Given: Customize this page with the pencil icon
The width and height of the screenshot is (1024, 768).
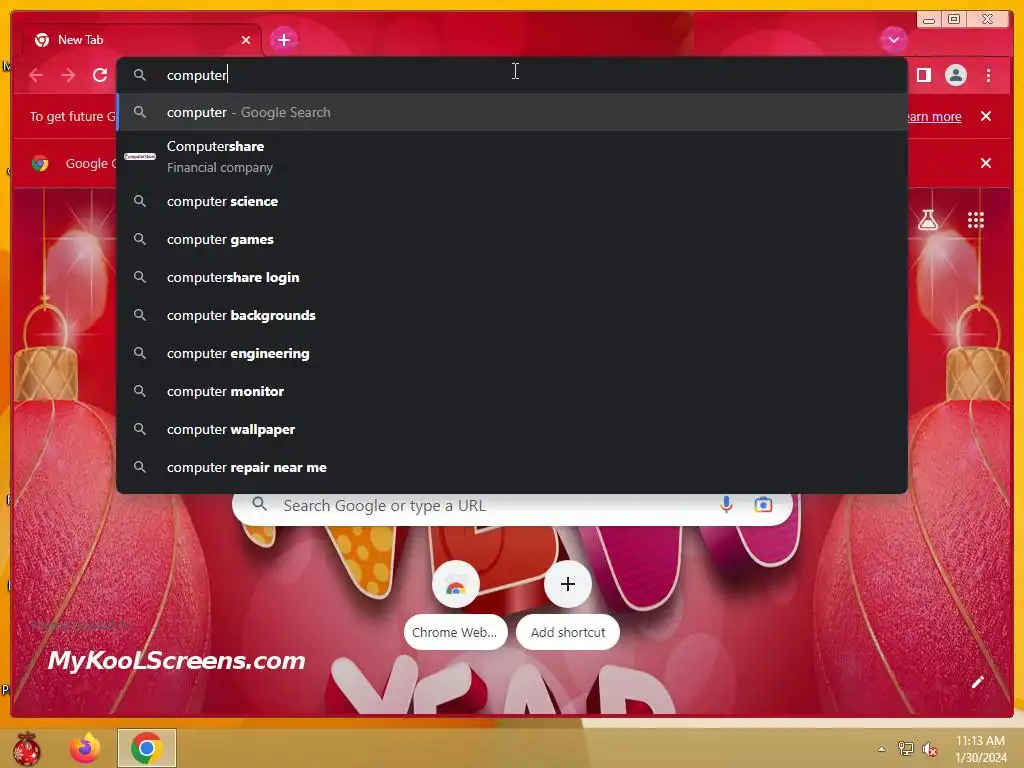Looking at the screenshot, I should 977,682.
